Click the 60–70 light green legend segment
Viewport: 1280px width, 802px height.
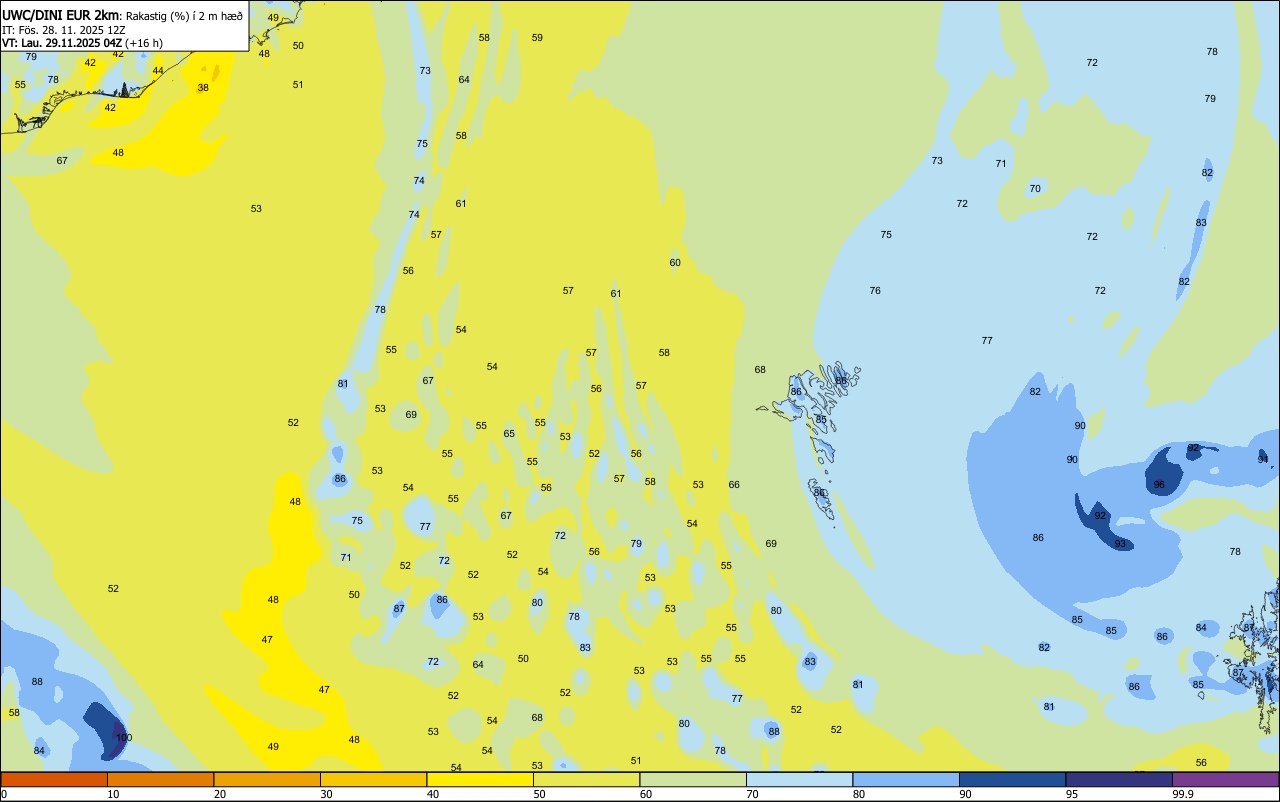(693, 779)
